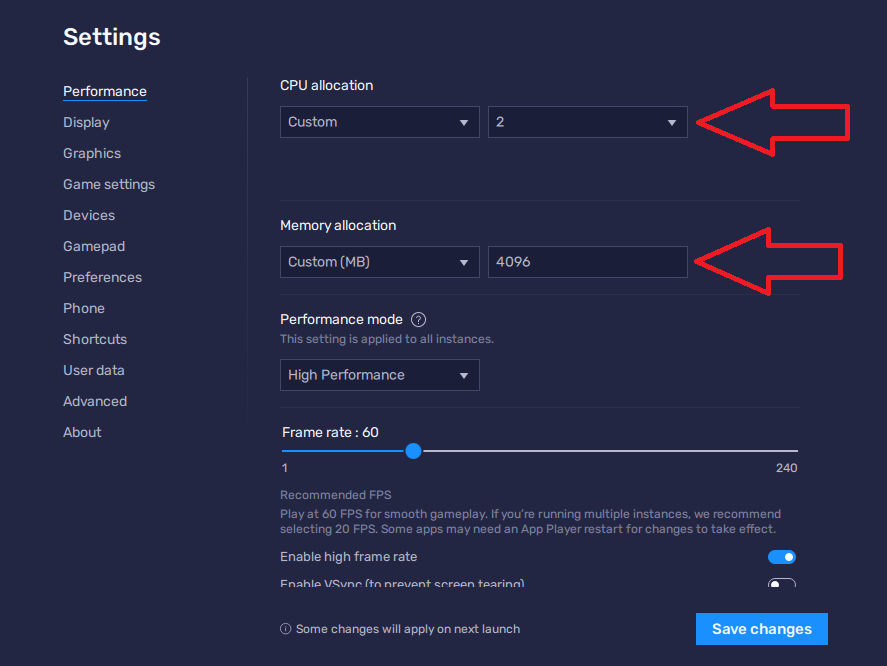Select the Devices tab

[x=89, y=215]
